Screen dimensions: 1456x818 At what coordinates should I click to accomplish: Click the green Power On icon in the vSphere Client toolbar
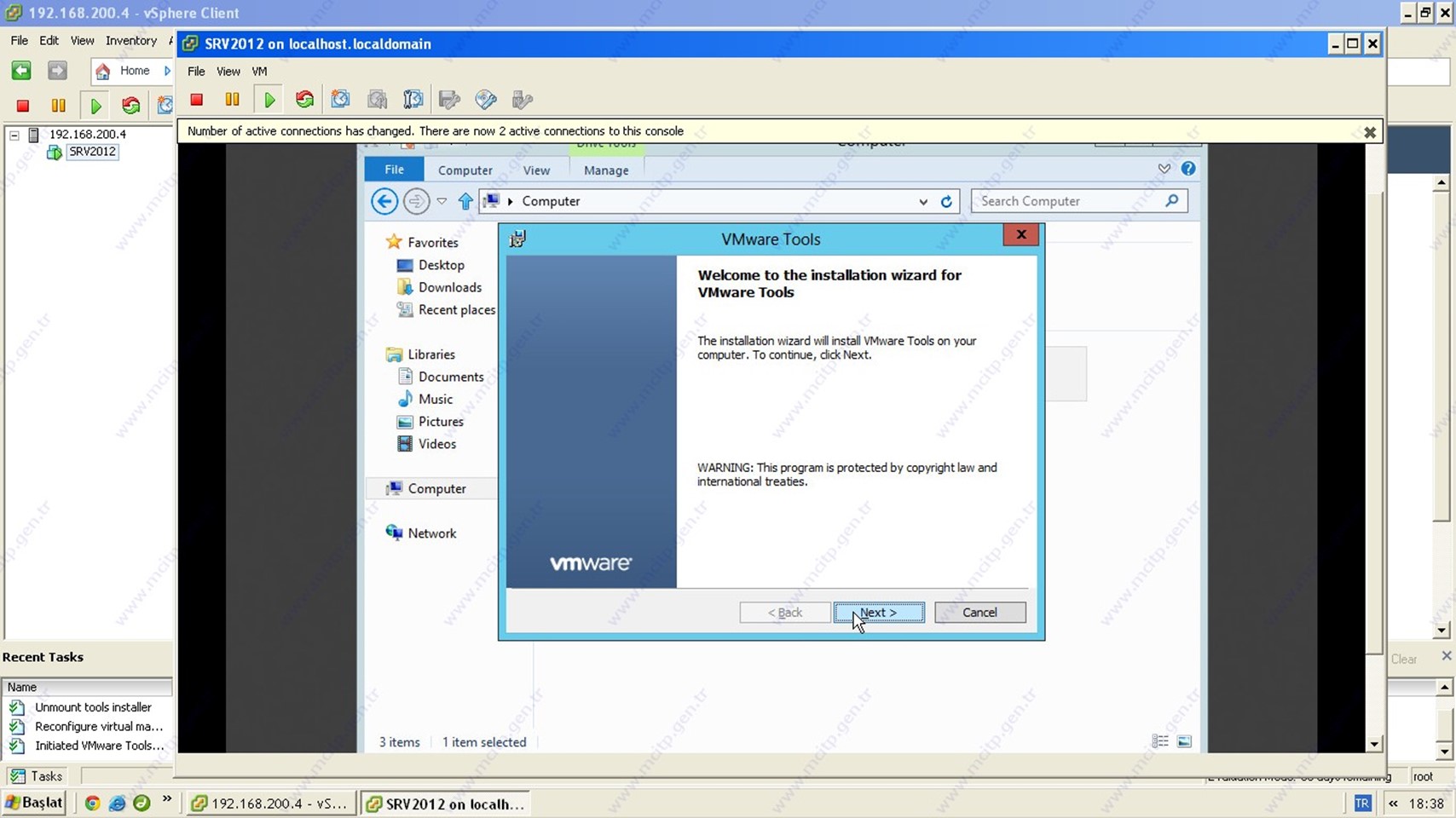[95, 106]
